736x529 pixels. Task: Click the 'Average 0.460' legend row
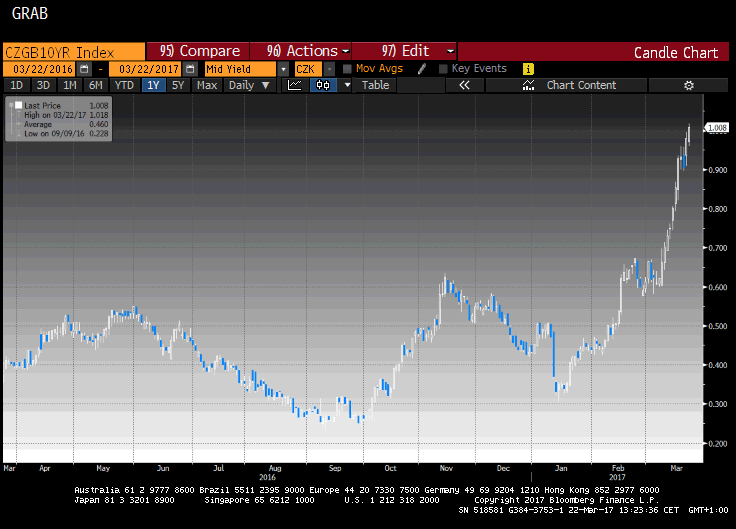point(66,124)
